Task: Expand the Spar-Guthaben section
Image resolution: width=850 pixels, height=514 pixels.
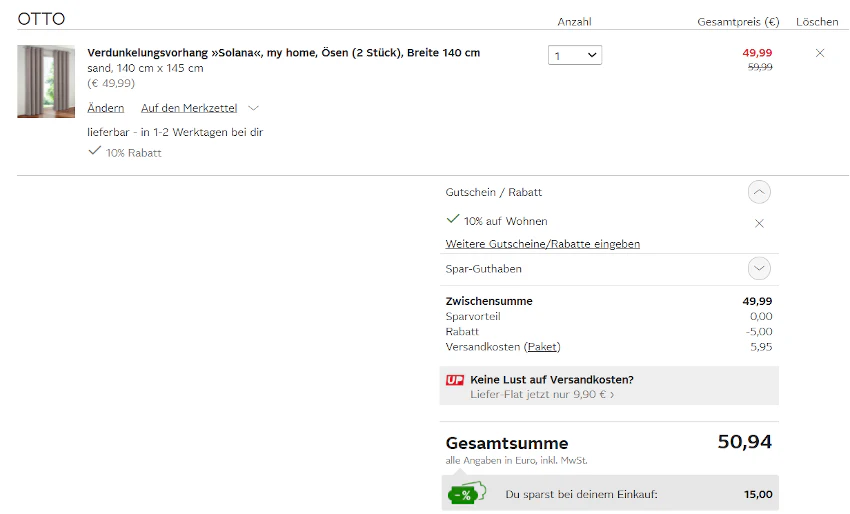Action: [759, 268]
